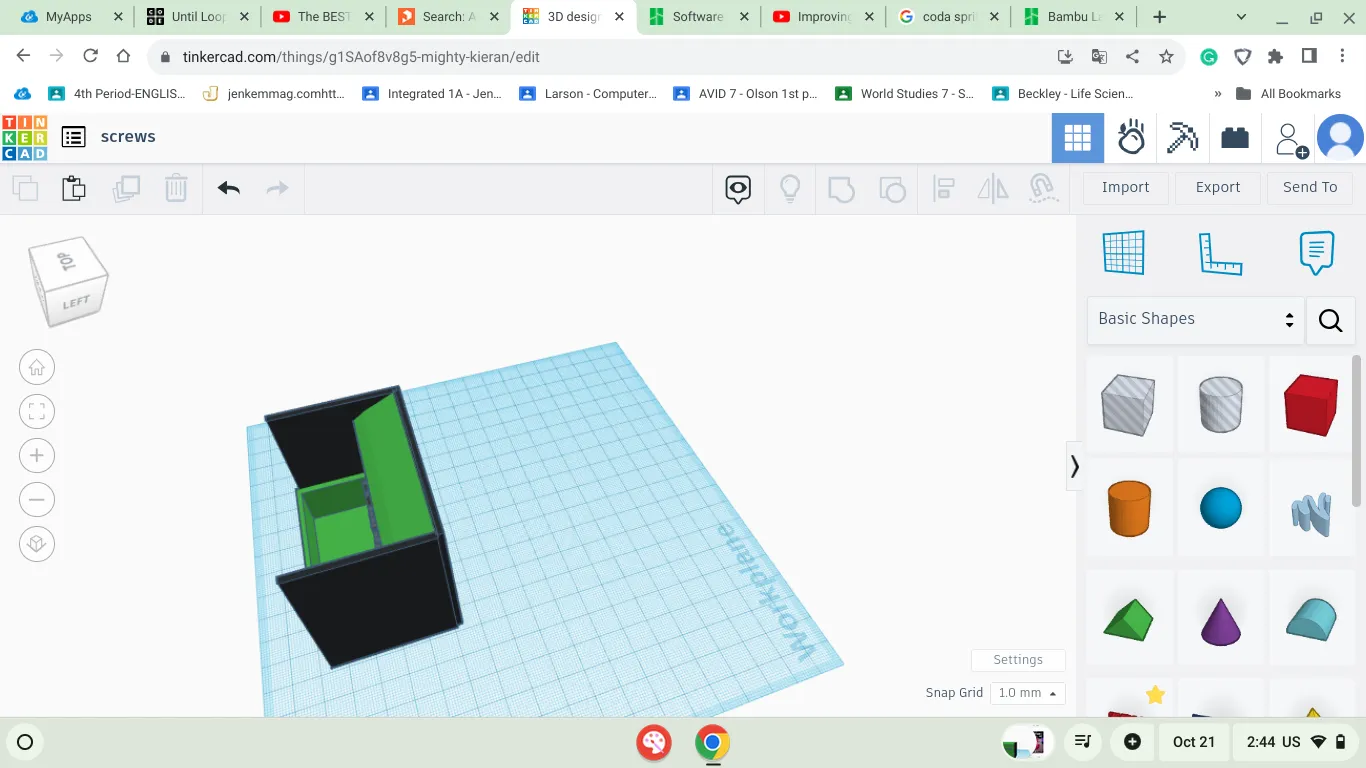Image resolution: width=1366 pixels, height=768 pixels.
Task: Switch to the Software browser tab
Action: click(698, 17)
